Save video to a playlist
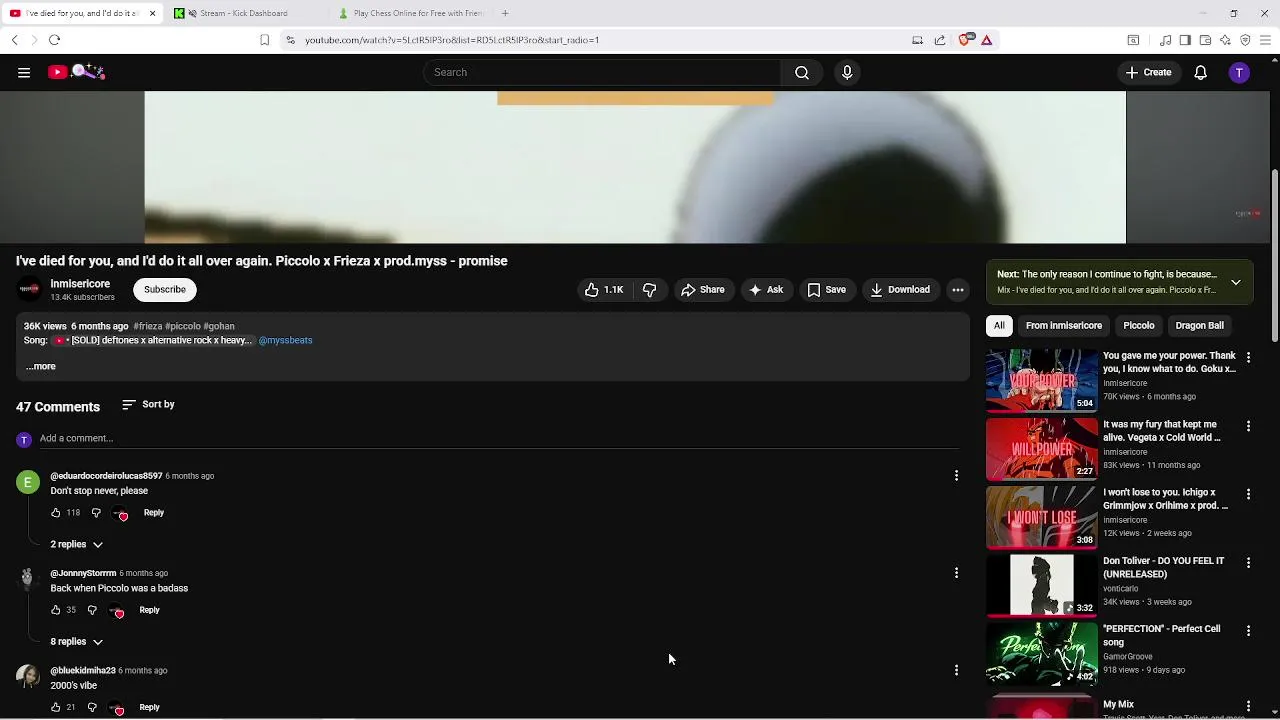The image size is (1280, 720). pos(827,290)
